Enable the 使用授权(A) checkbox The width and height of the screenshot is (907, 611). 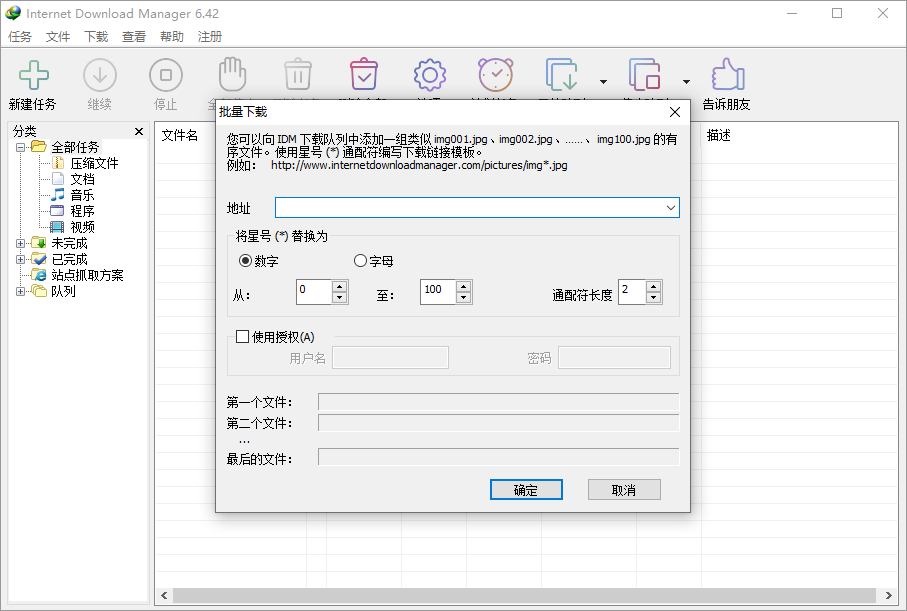tap(241, 336)
